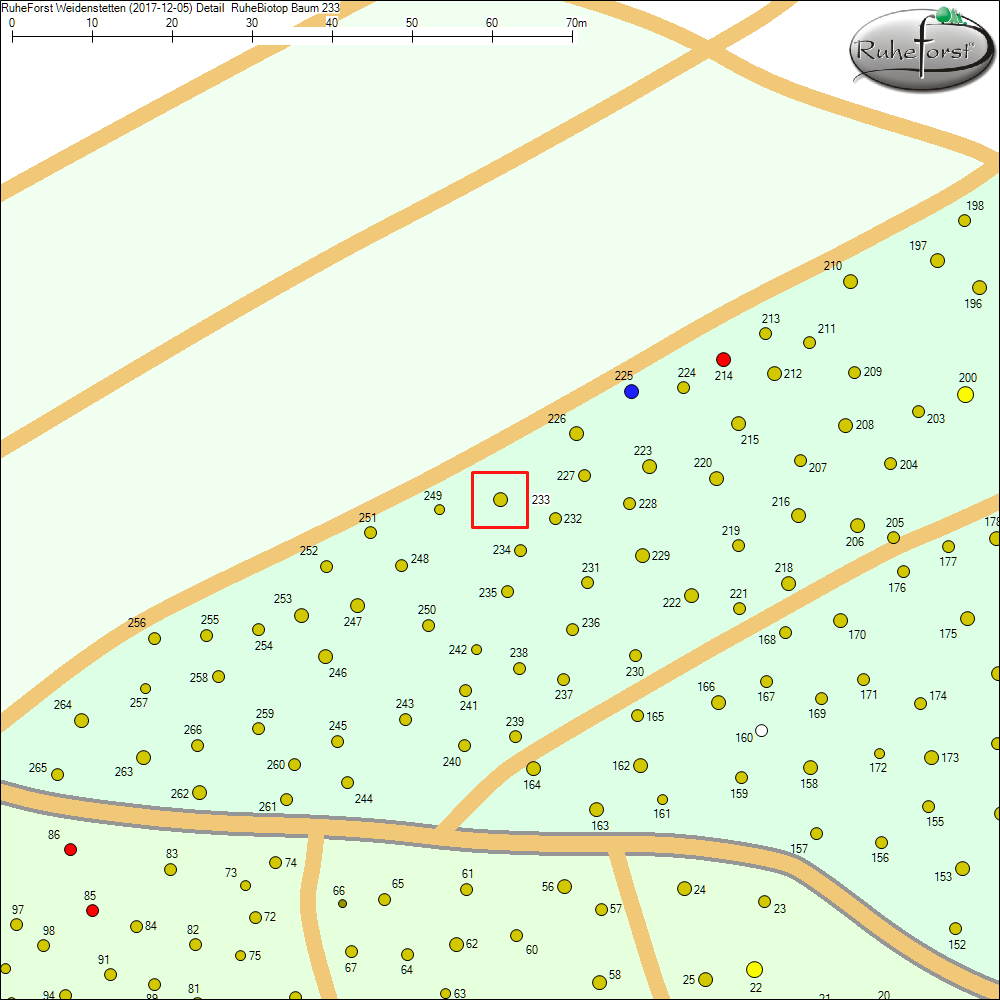Click tree marker 173
The image size is (1000, 1000).
[931, 757]
